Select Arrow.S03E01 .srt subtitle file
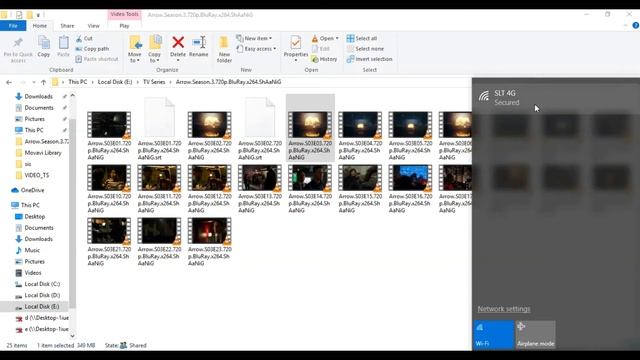This screenshot has height=360, width=640. (x=159, y=118)
